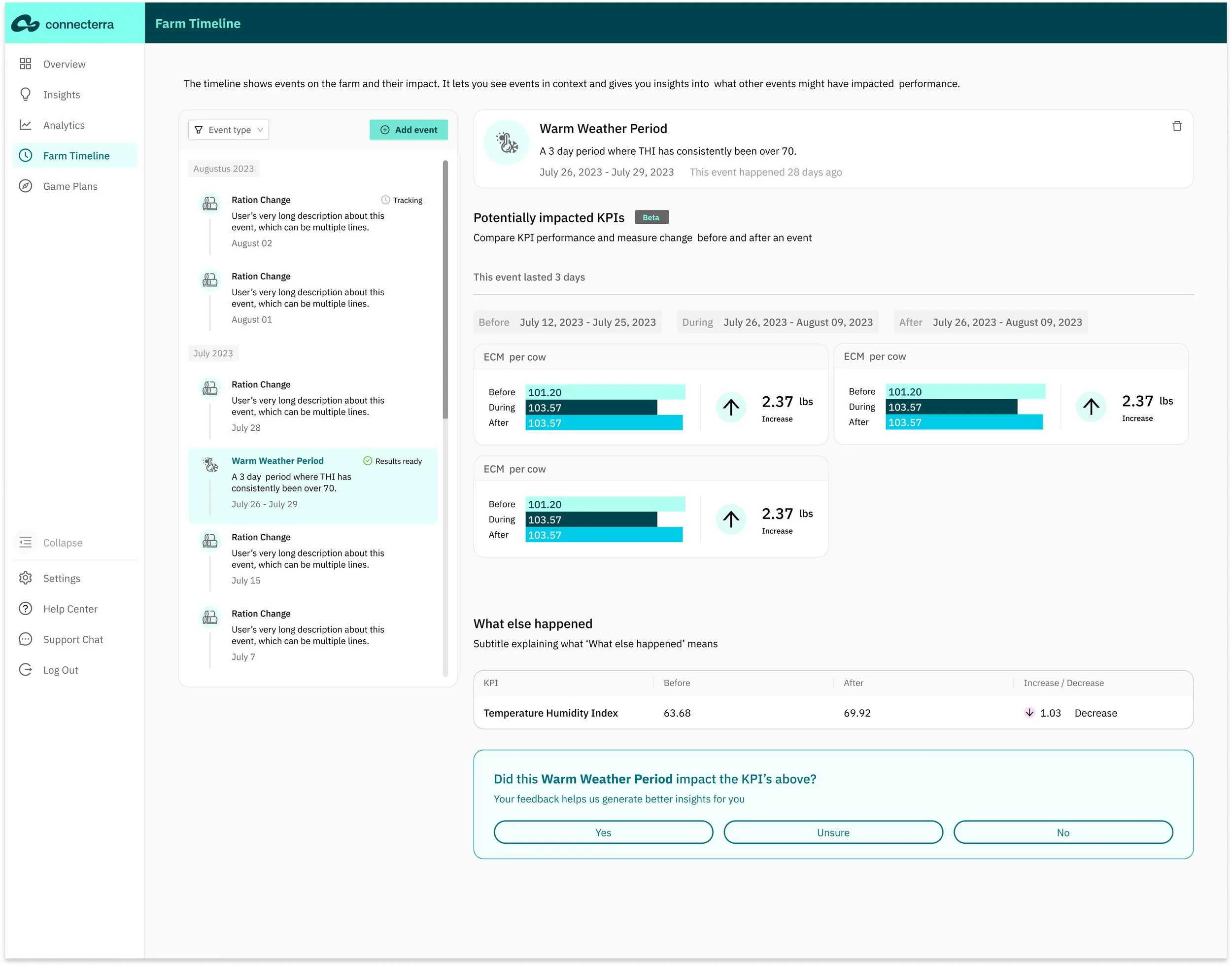This screenshot has width=1232, height=966.
Task: Click the Support Chat bubble icon
Action: pos(26,639)
